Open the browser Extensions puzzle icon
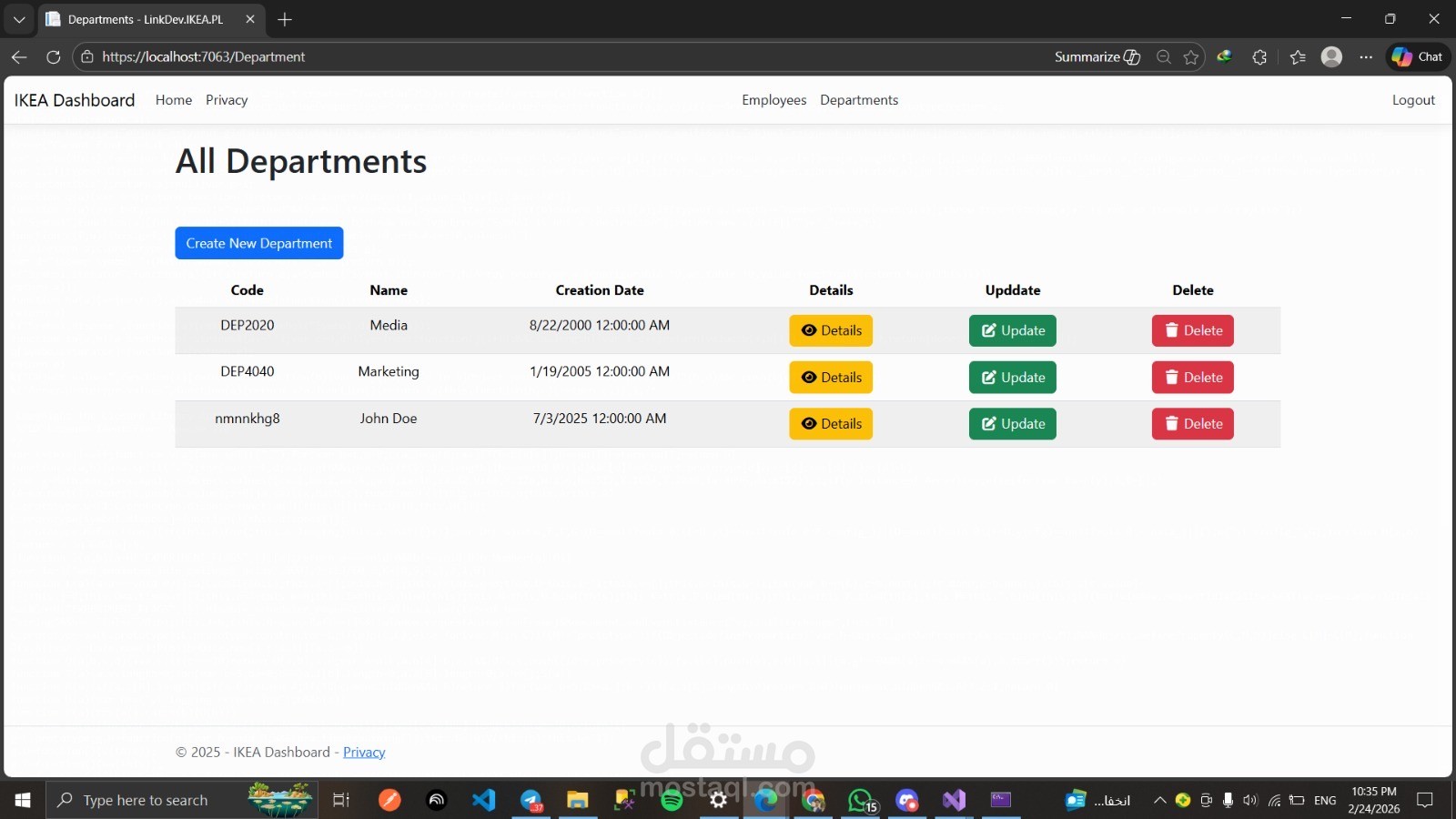This screenshot has height=819, width=1456. coord(1259,56)
